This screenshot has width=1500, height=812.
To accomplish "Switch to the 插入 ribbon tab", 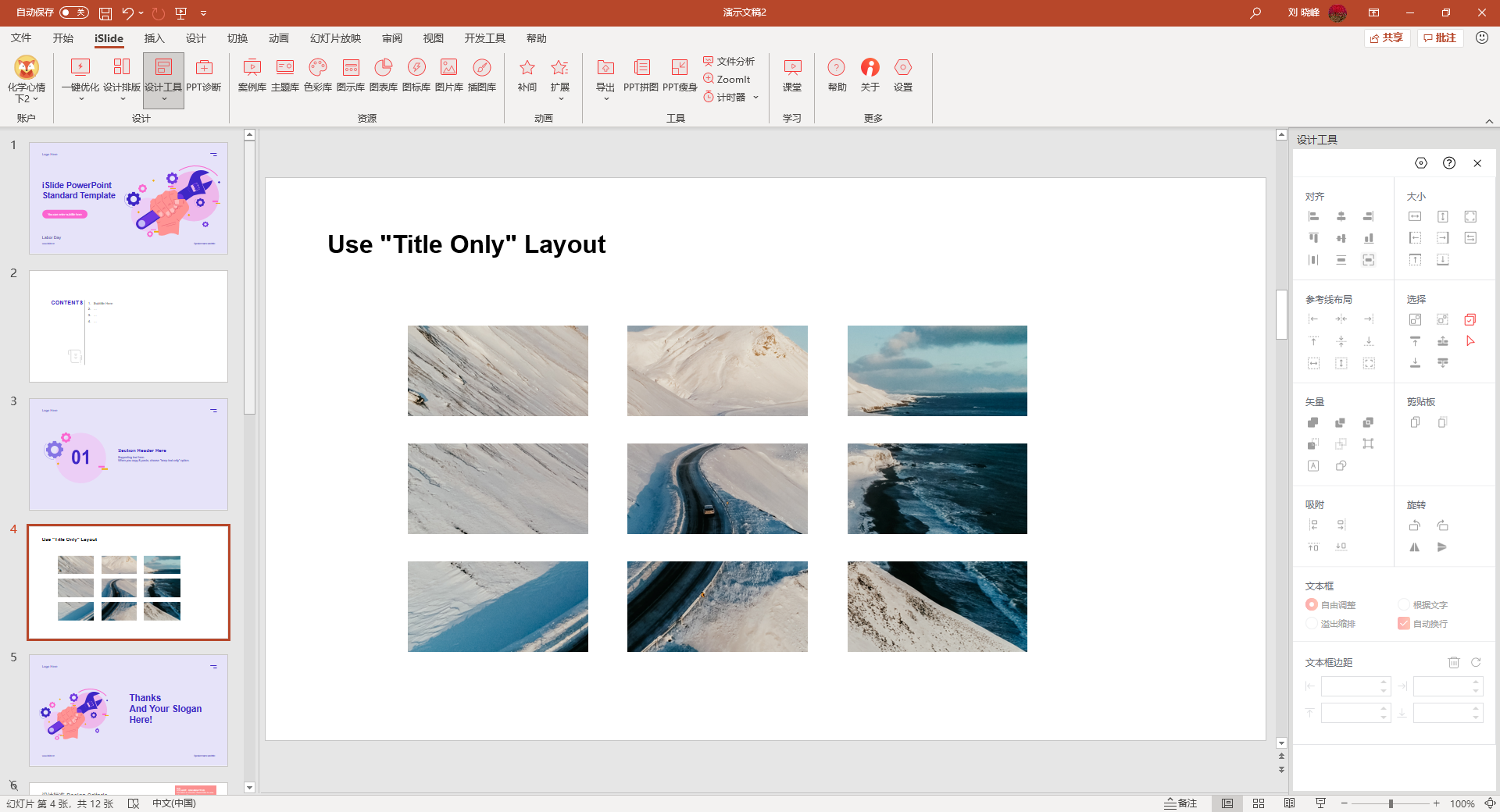I will click(155, 38).
